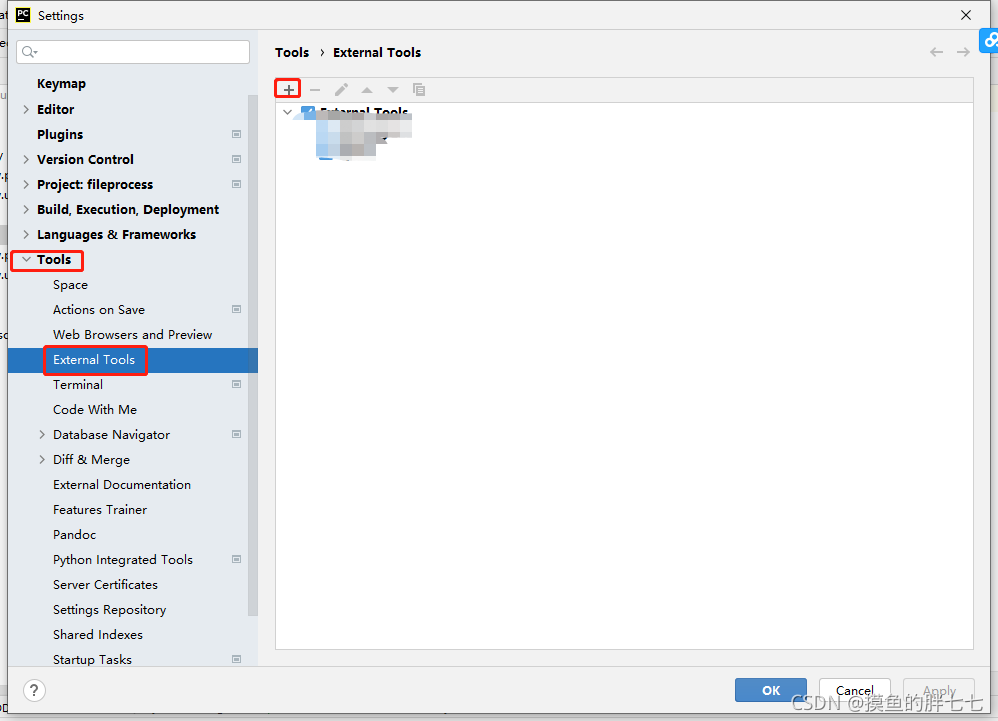The width and height of the screenshot is (998, 721).
Task: Select Startup Tasks
Action: [92, 660]
